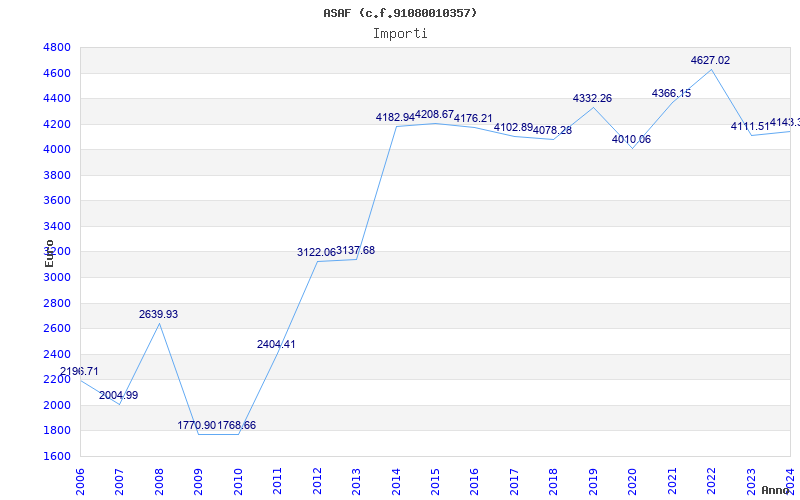Screen dimensions: 800x500
Task: Click x-axis year 2007
Action: click(x=119, y=482)
